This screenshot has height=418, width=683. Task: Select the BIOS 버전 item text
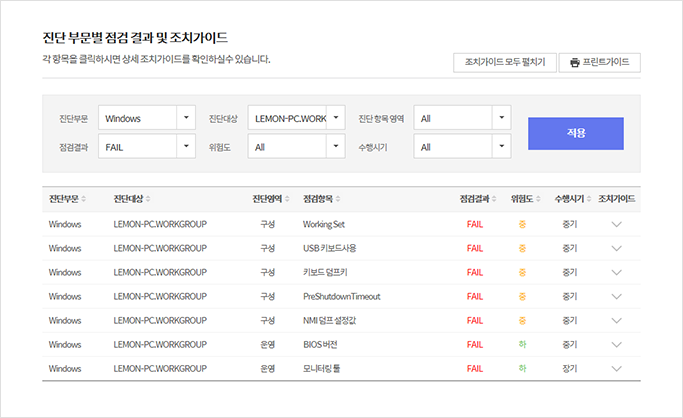(320, 344)
